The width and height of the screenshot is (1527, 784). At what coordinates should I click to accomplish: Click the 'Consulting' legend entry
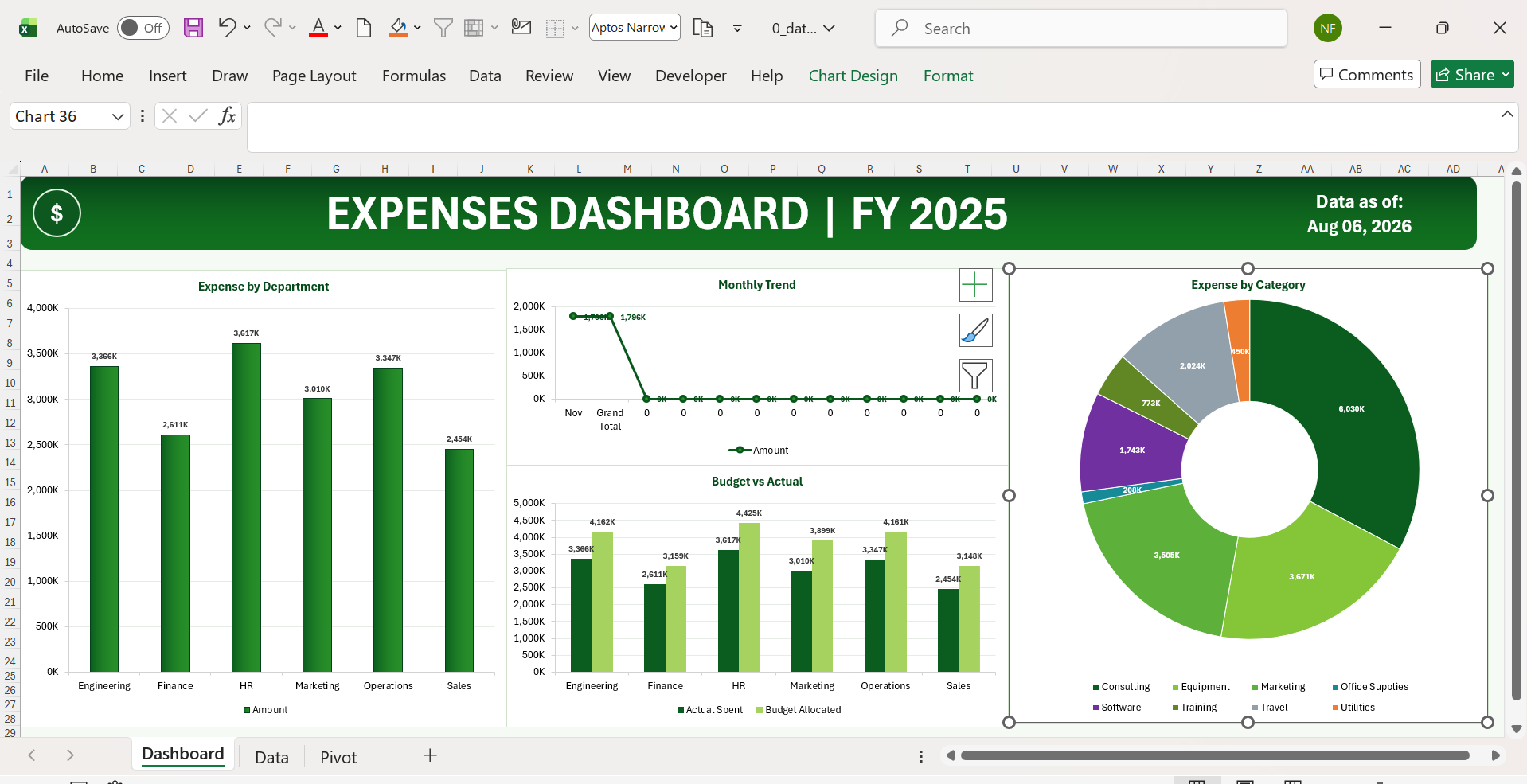(x=1121, y=687)
